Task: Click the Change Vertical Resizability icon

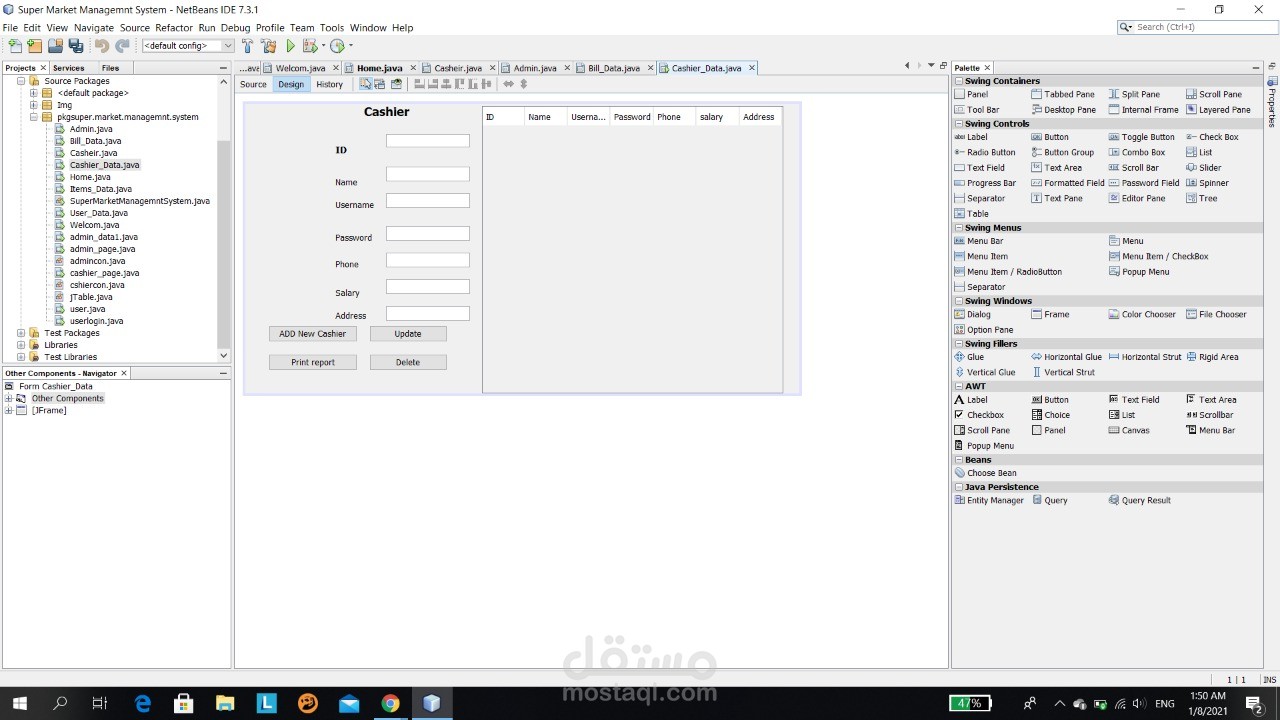Action: coord(523,84)
